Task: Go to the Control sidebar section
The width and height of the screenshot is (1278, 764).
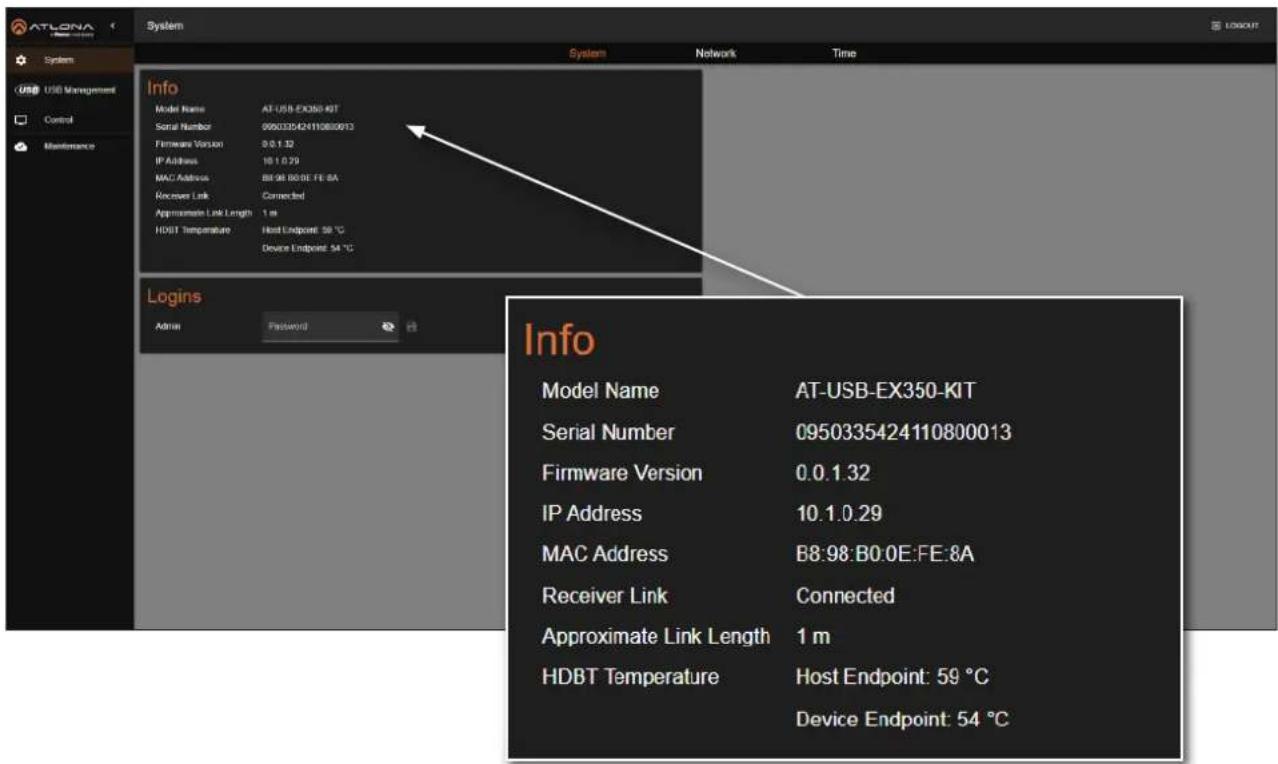Action: coord(69,119)
